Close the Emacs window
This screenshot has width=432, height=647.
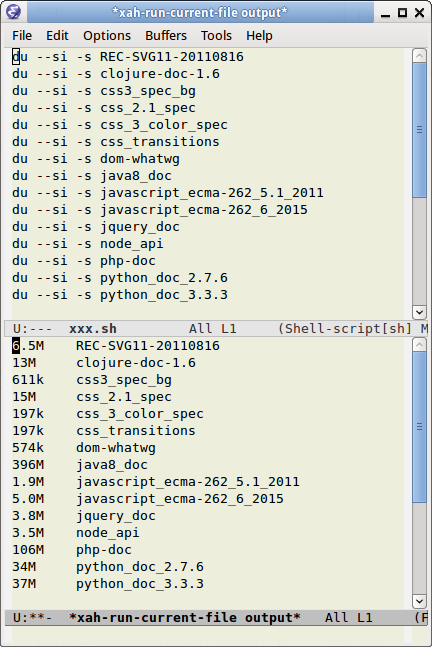(419, 13)
